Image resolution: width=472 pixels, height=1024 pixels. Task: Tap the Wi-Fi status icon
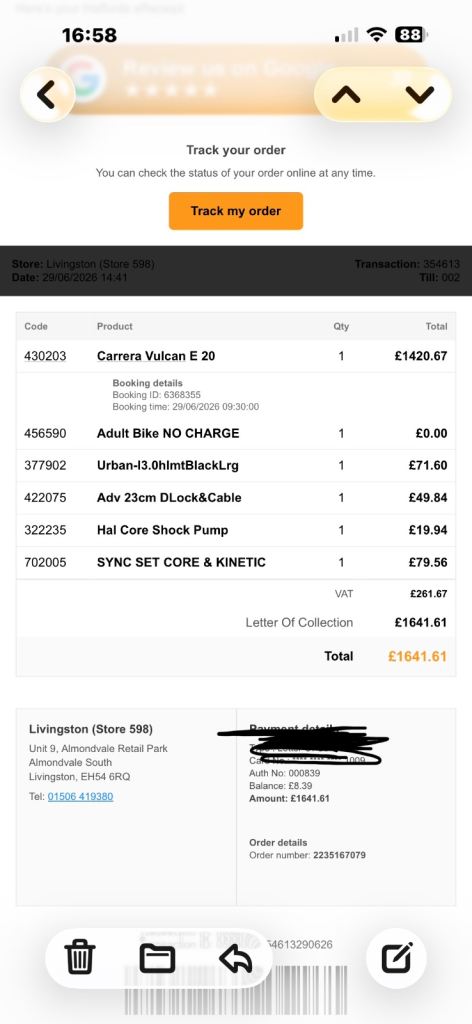[x=376, y=35]
